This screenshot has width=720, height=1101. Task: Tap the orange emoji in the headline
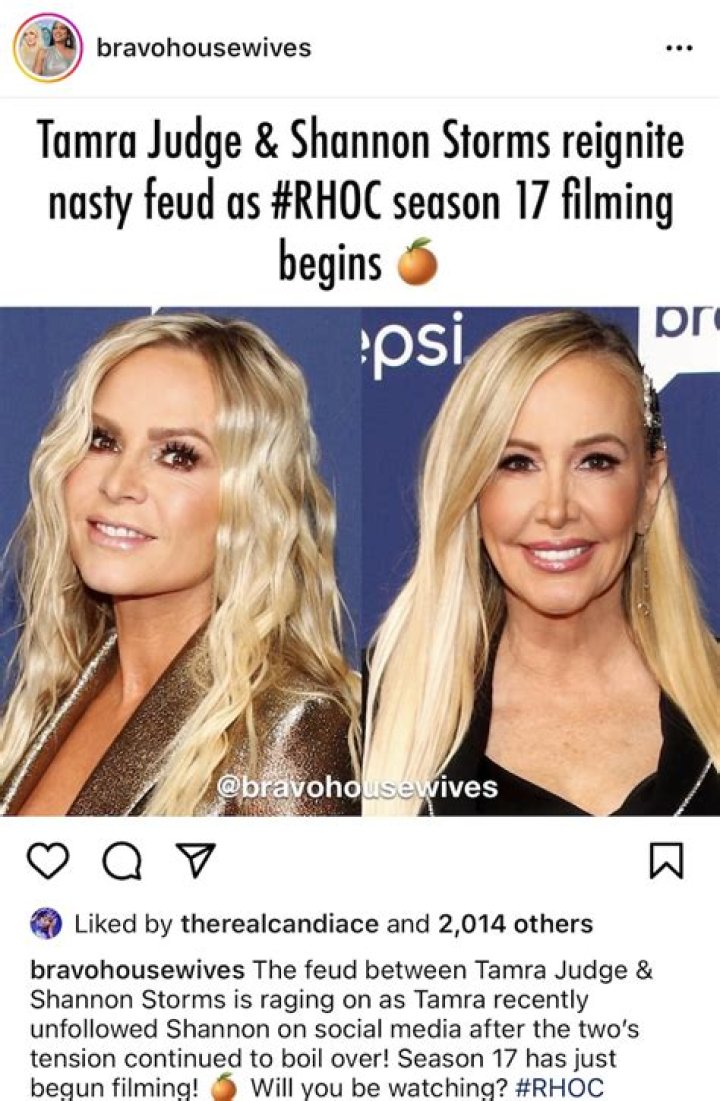click(x=417, y=262)
